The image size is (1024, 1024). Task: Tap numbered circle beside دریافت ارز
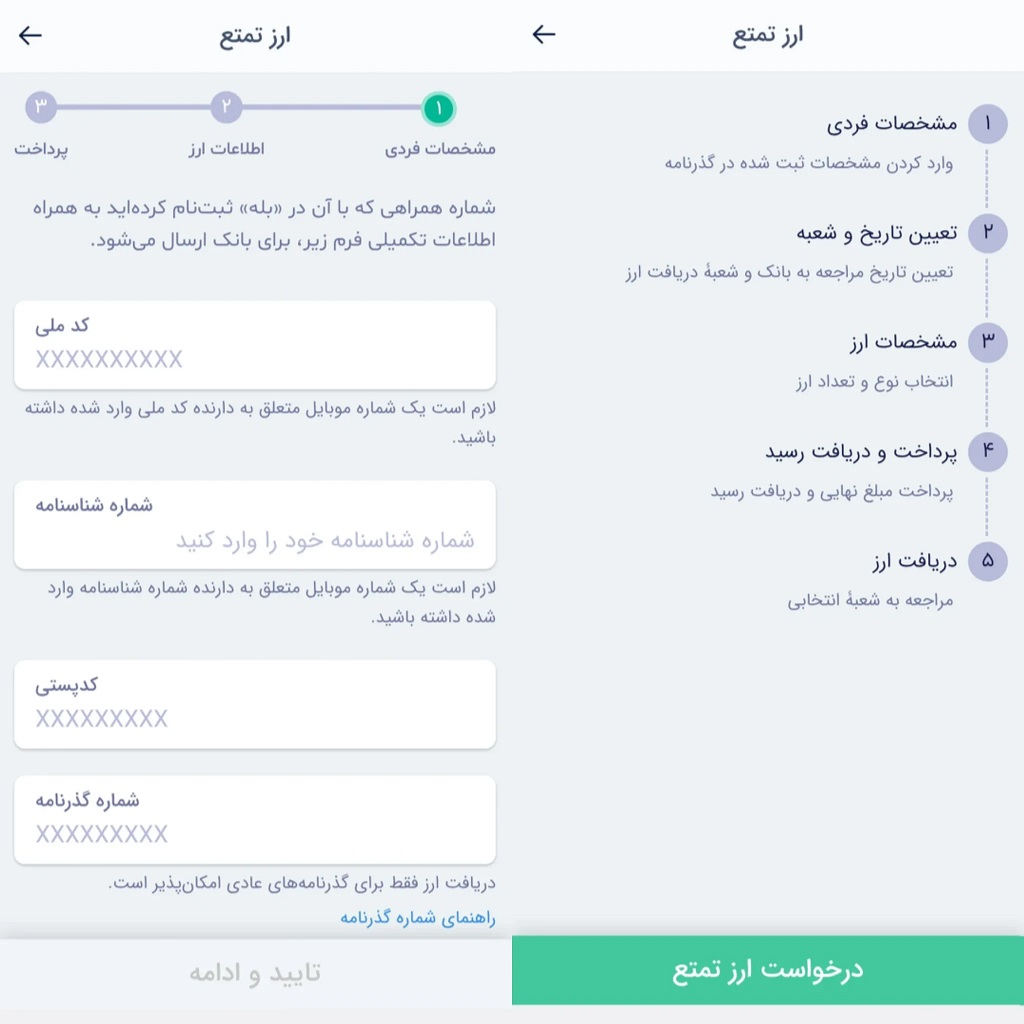point(987,562)
